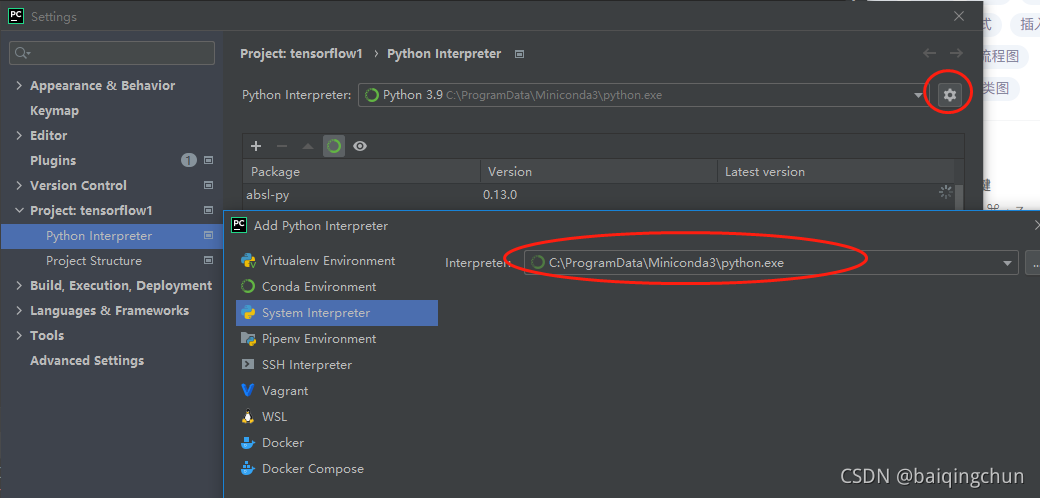Select Conda Environment

pos(337,286)
